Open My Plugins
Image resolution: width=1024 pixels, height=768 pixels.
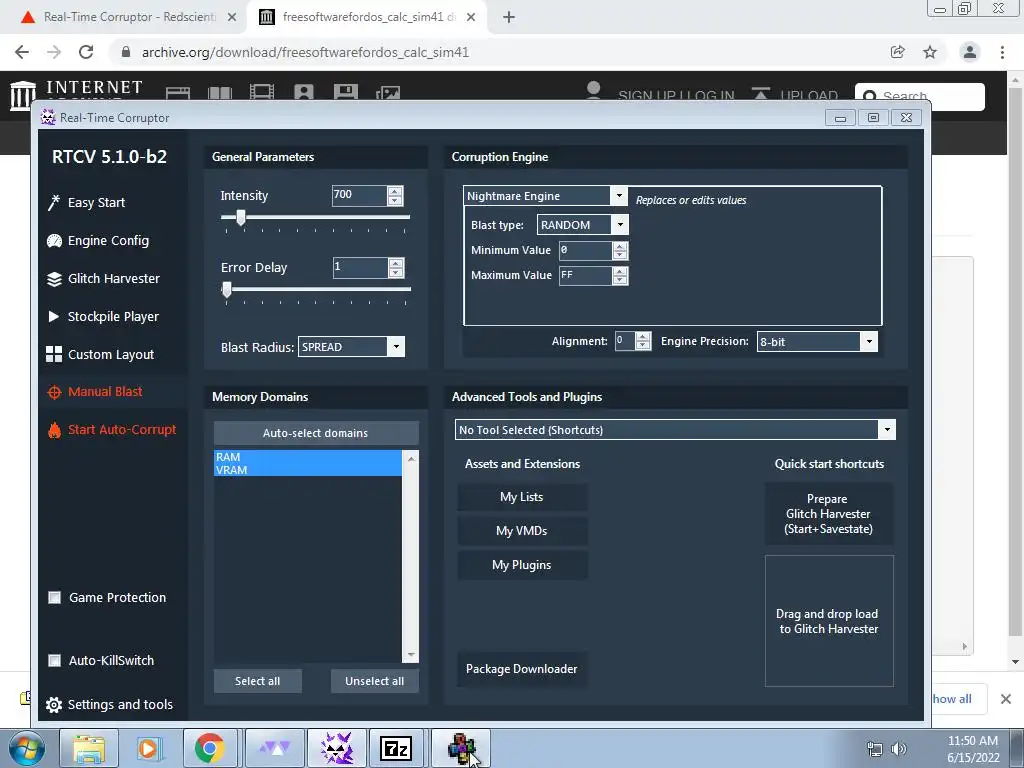522,565
